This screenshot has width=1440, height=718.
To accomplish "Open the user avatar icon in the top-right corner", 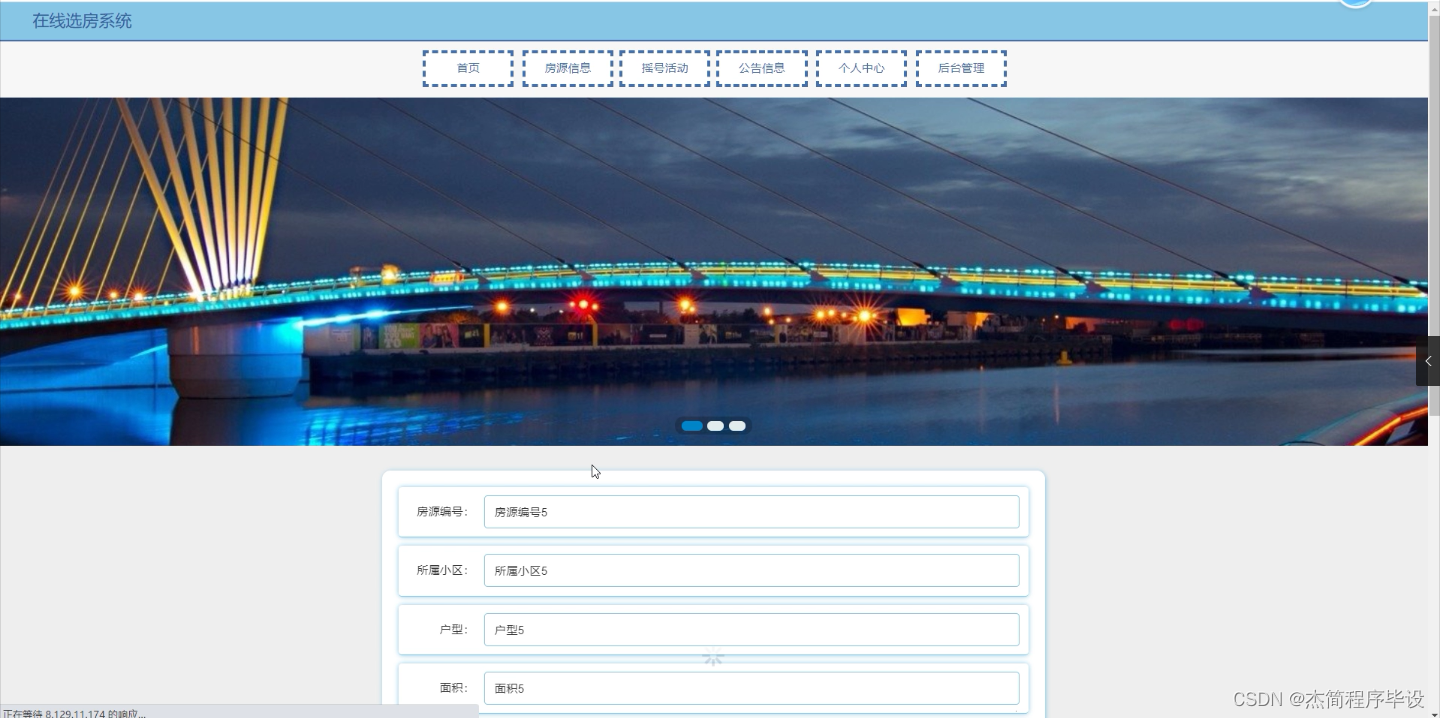I will tap(1356, 4).
